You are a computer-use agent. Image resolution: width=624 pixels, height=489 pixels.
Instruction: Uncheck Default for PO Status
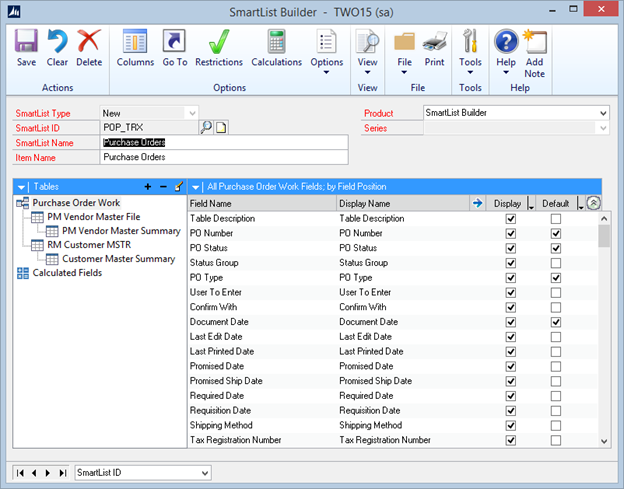pos(556,248)
